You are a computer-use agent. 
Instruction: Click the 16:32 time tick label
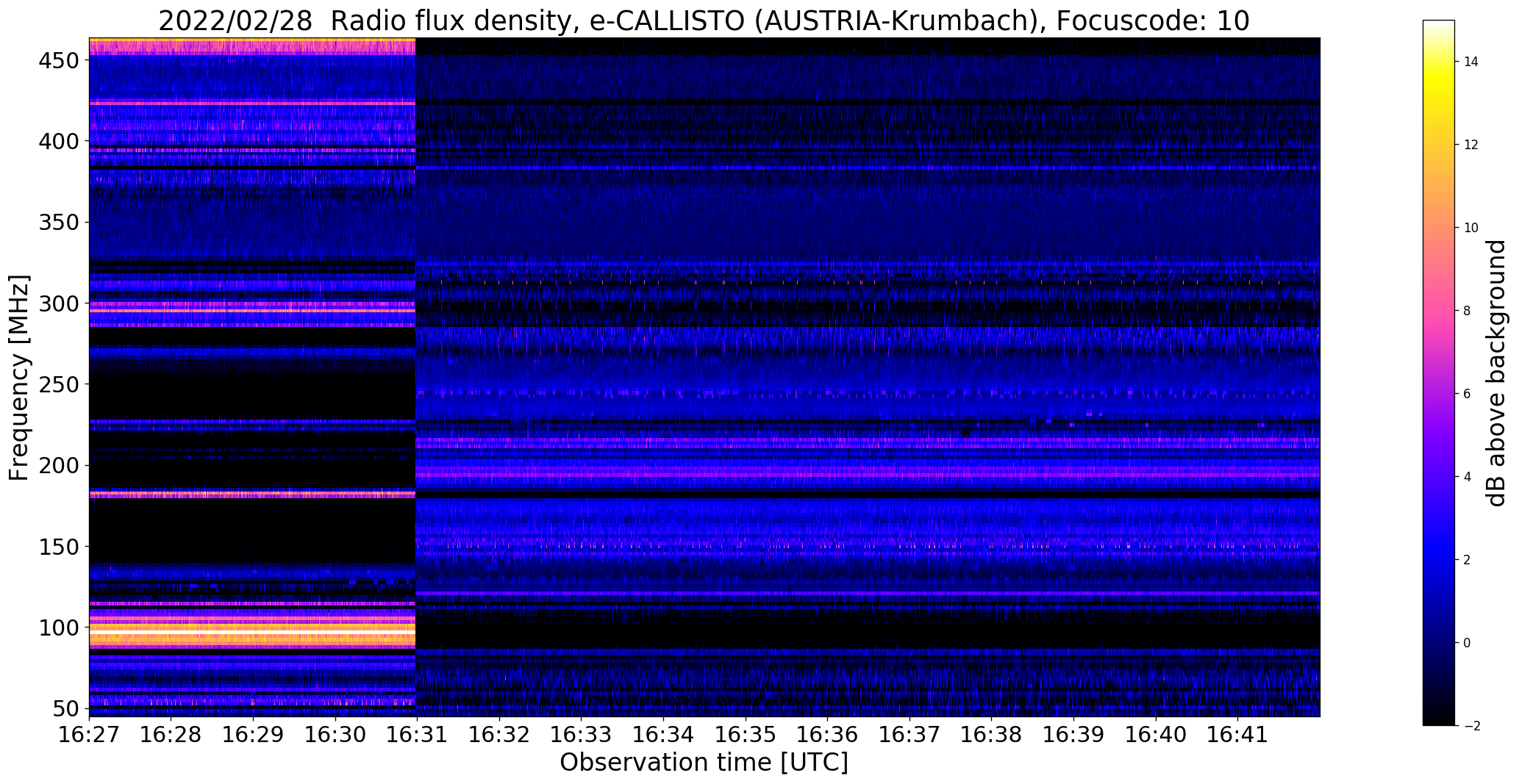tap(499, 734)
